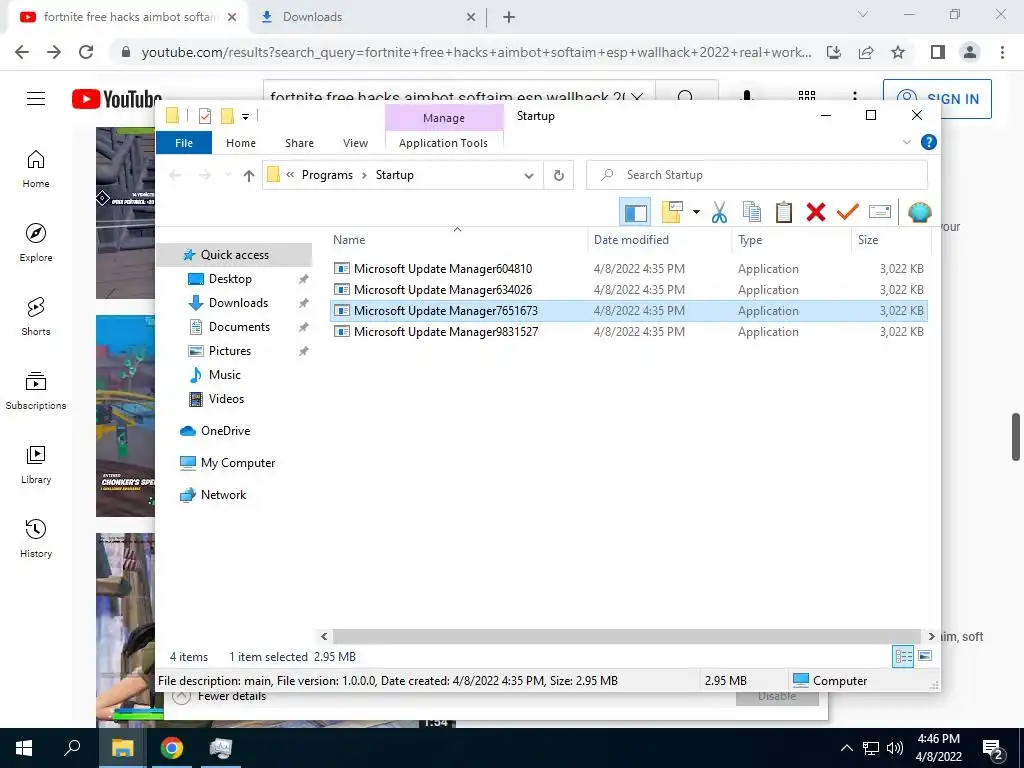Open Downloads in the navigation pane
1024x768 pixels.
[x=238, y=303]
